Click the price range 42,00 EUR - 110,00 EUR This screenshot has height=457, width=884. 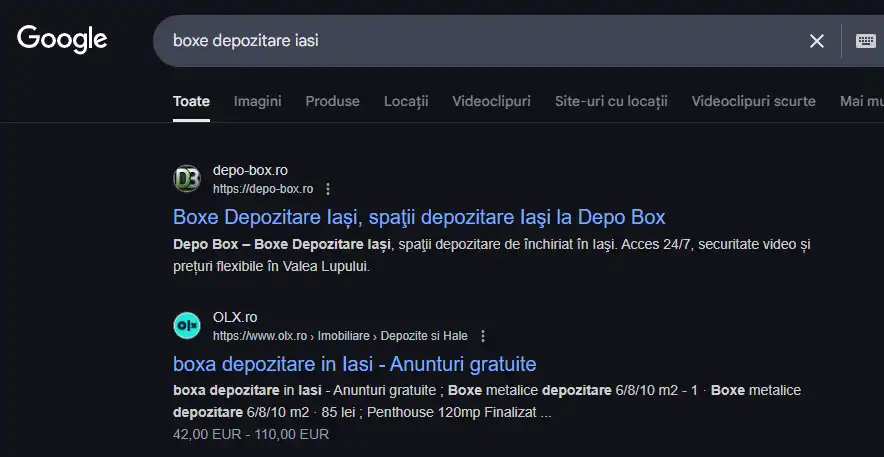click(251, 434)
